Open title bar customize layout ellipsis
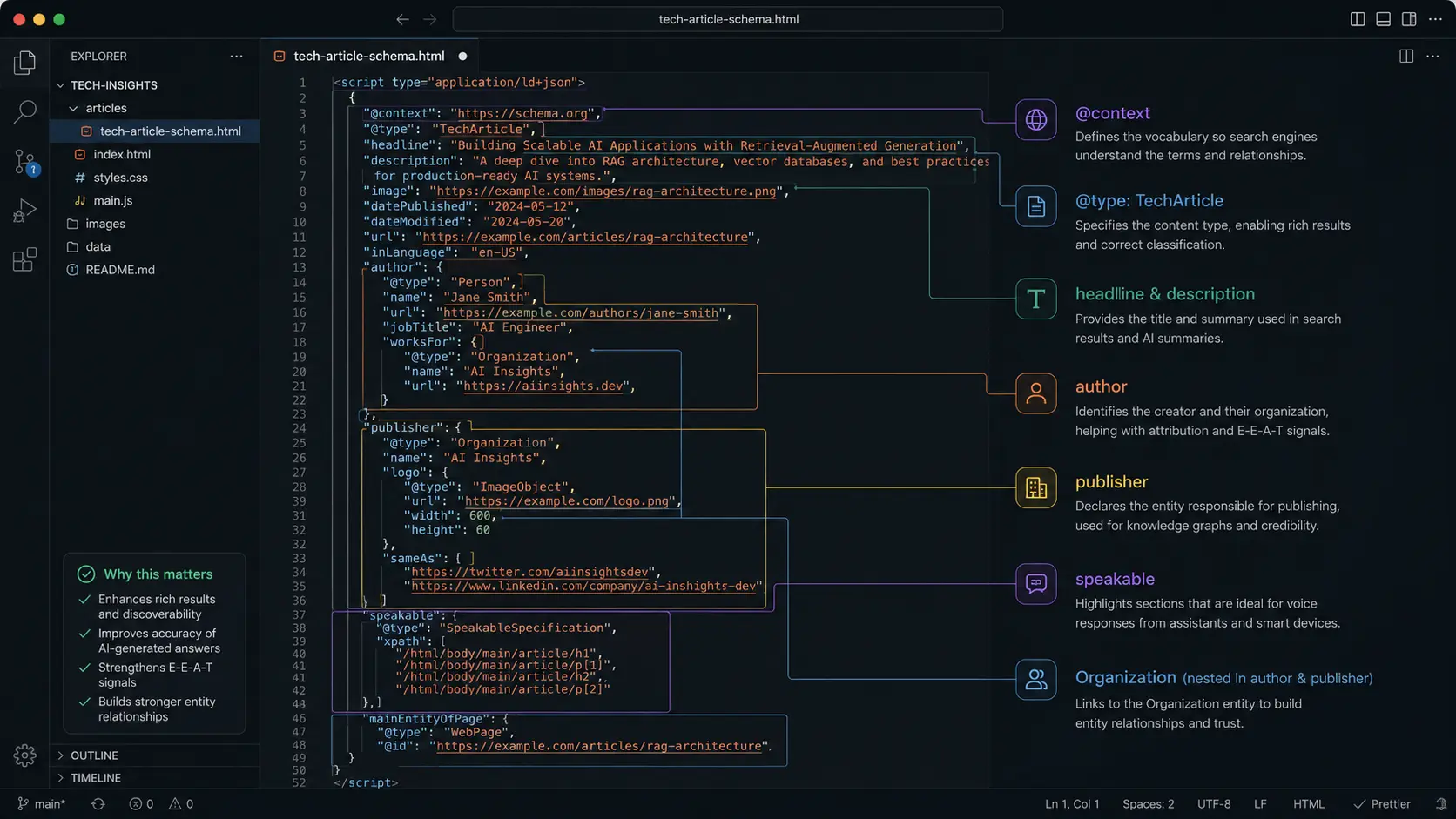 1435,19
